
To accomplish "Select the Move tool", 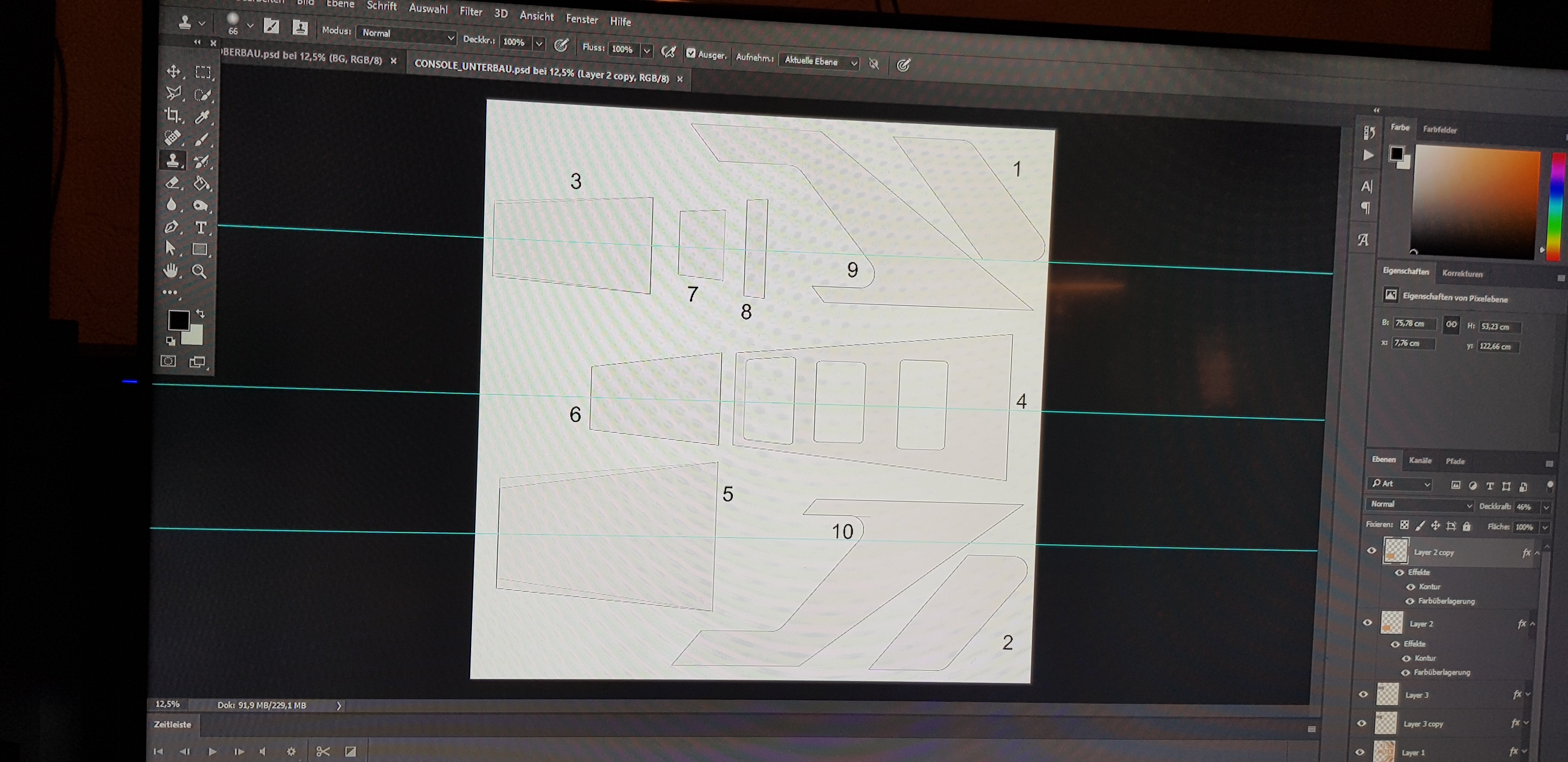I will [173, 71].
